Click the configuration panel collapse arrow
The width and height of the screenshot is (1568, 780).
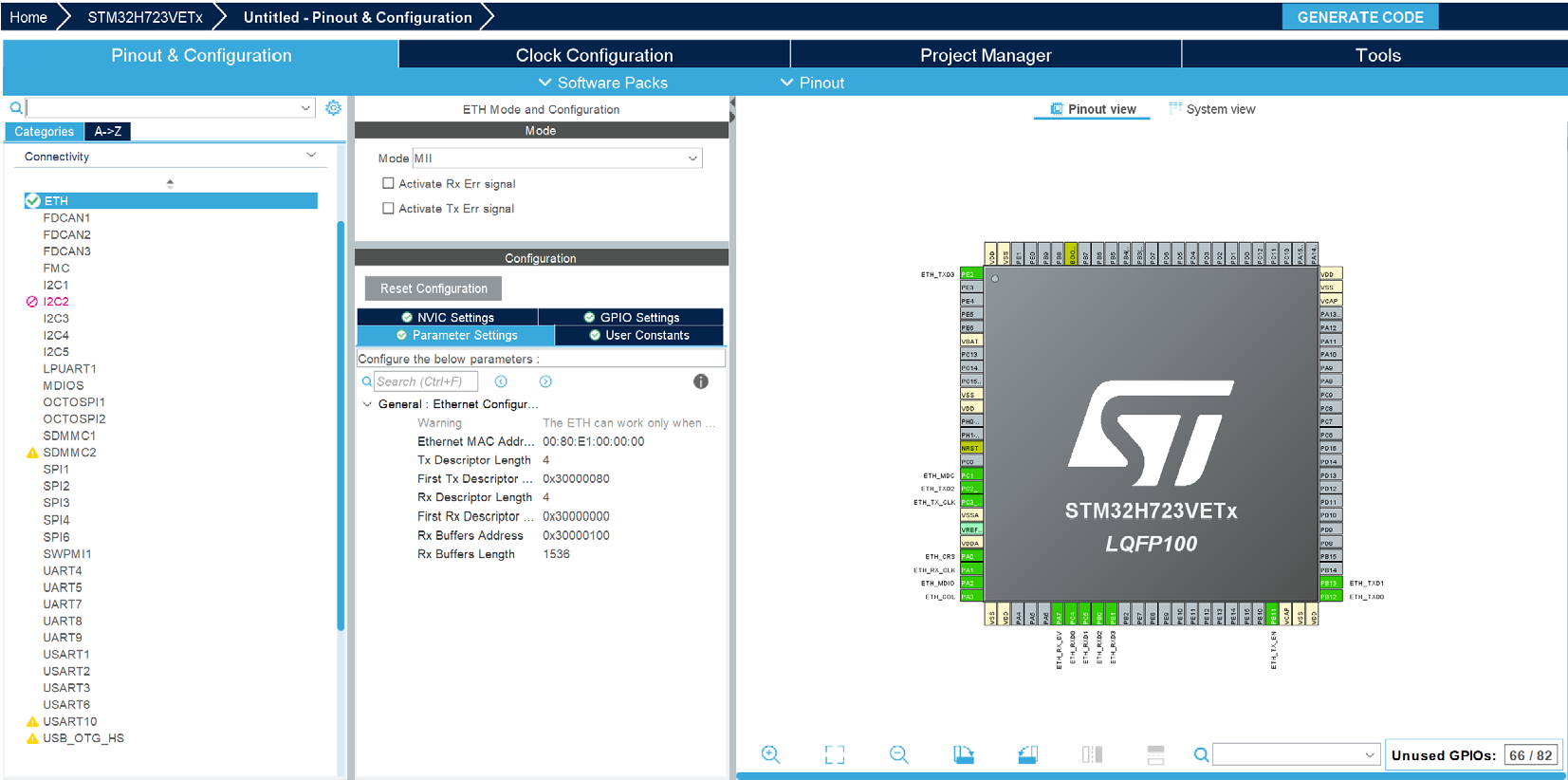pos(731,102)
